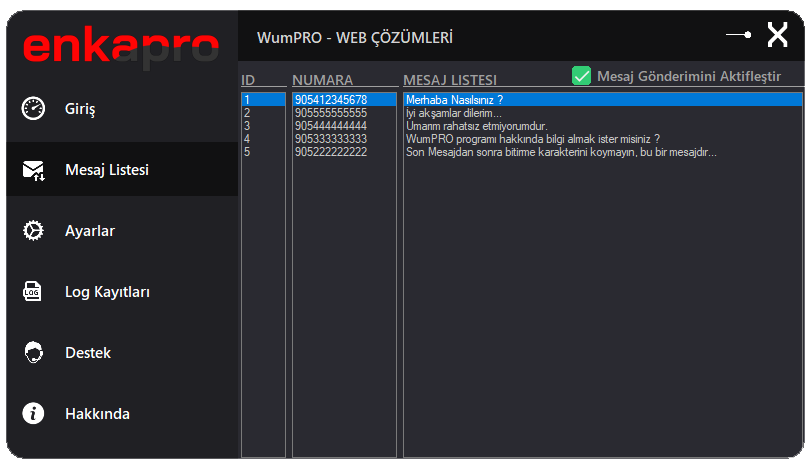Select message 'Umarım rahatsız etmiyorumdur.'

point(603,126)
